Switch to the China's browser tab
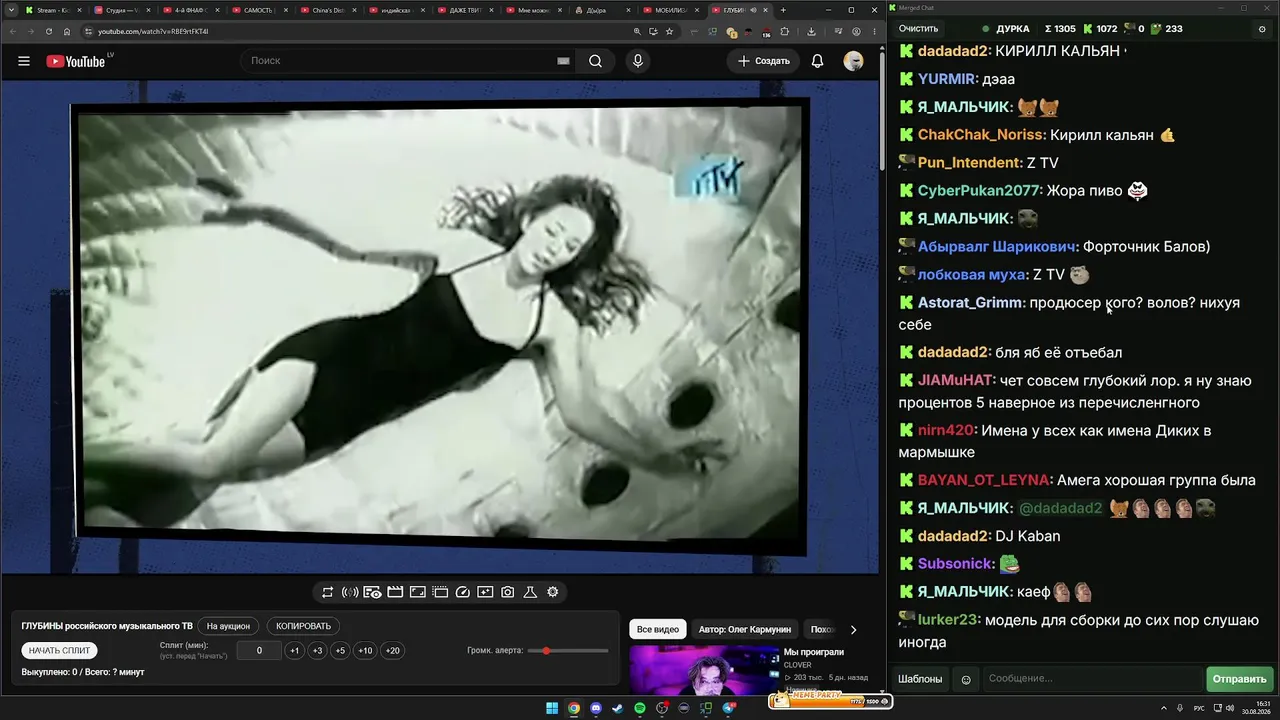1280x720 pixels. click(x=326, y=10)
